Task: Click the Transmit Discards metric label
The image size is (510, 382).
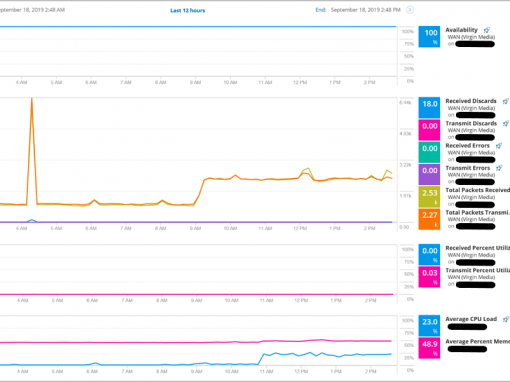Action: pos(471,123)
